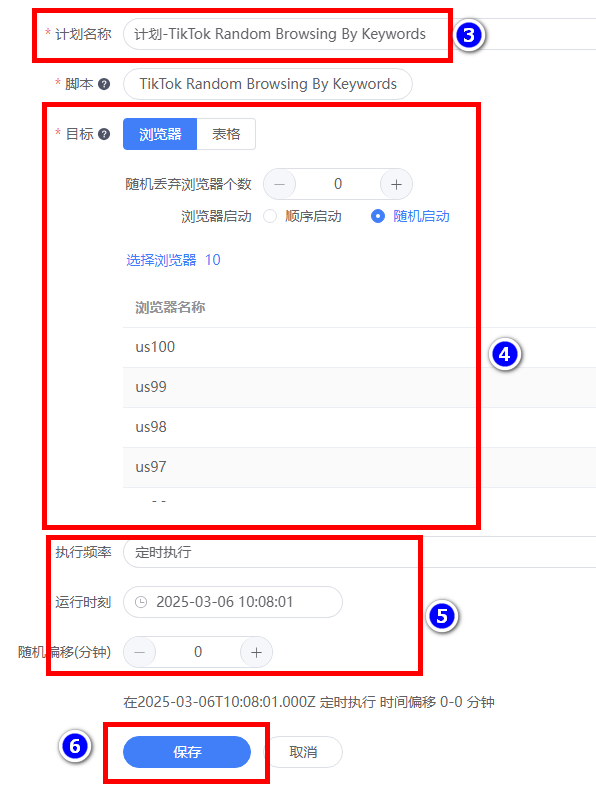Open the 脚本 selection dropdown

(268, 84)
